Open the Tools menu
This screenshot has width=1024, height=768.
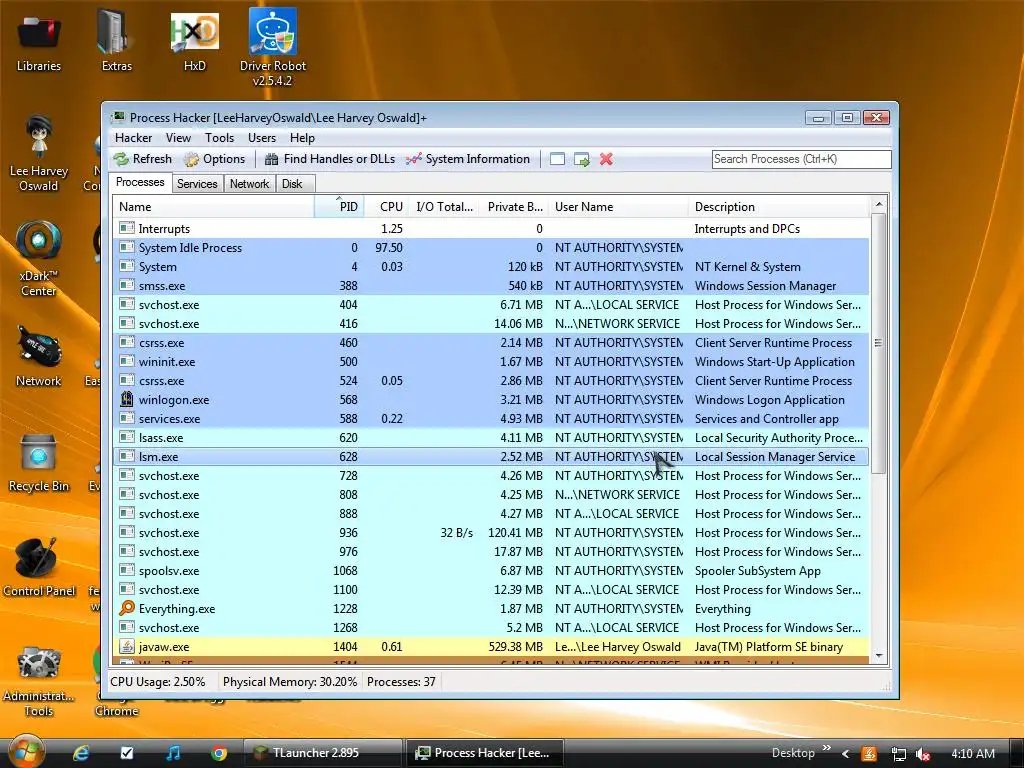coord(219,138)
